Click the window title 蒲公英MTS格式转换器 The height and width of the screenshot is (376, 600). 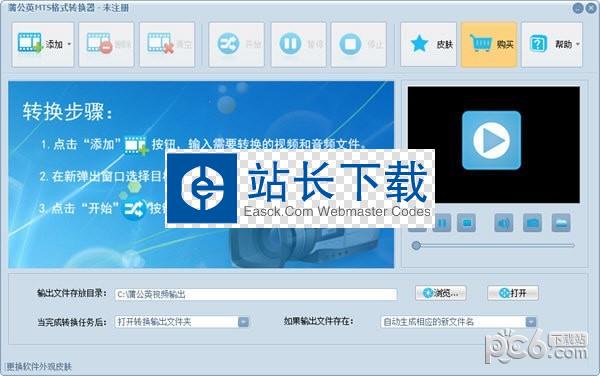click(51, 7)
